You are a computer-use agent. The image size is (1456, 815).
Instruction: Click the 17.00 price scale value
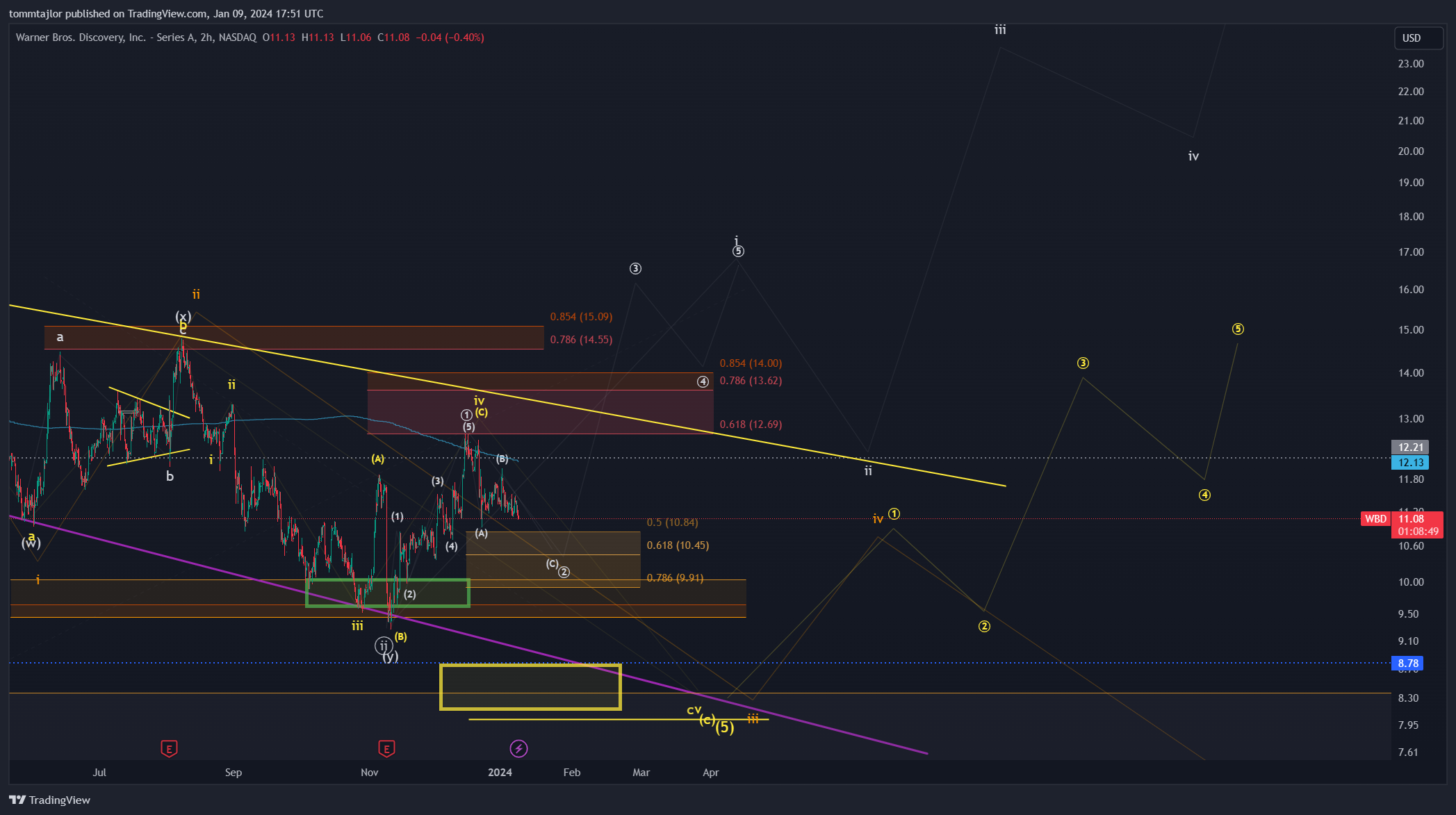(1411, 252)
